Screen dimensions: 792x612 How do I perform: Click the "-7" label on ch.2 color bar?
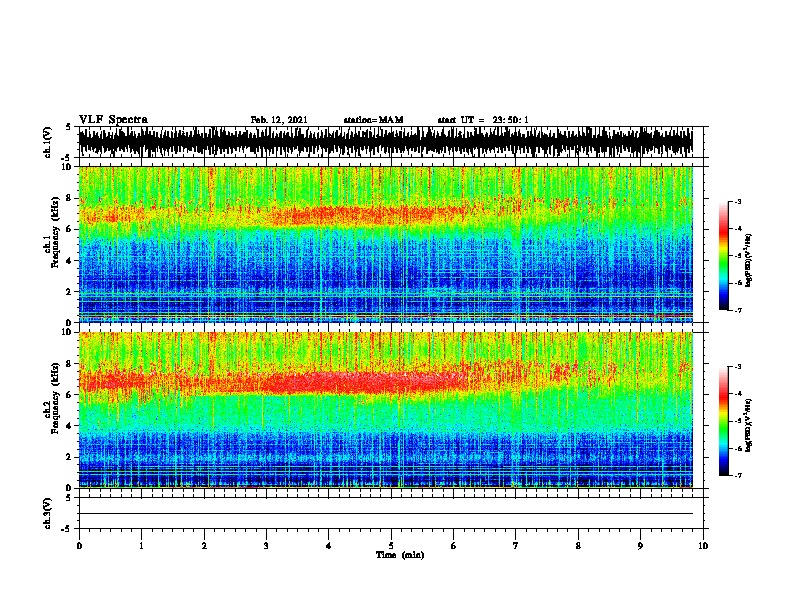click(737, 475)
